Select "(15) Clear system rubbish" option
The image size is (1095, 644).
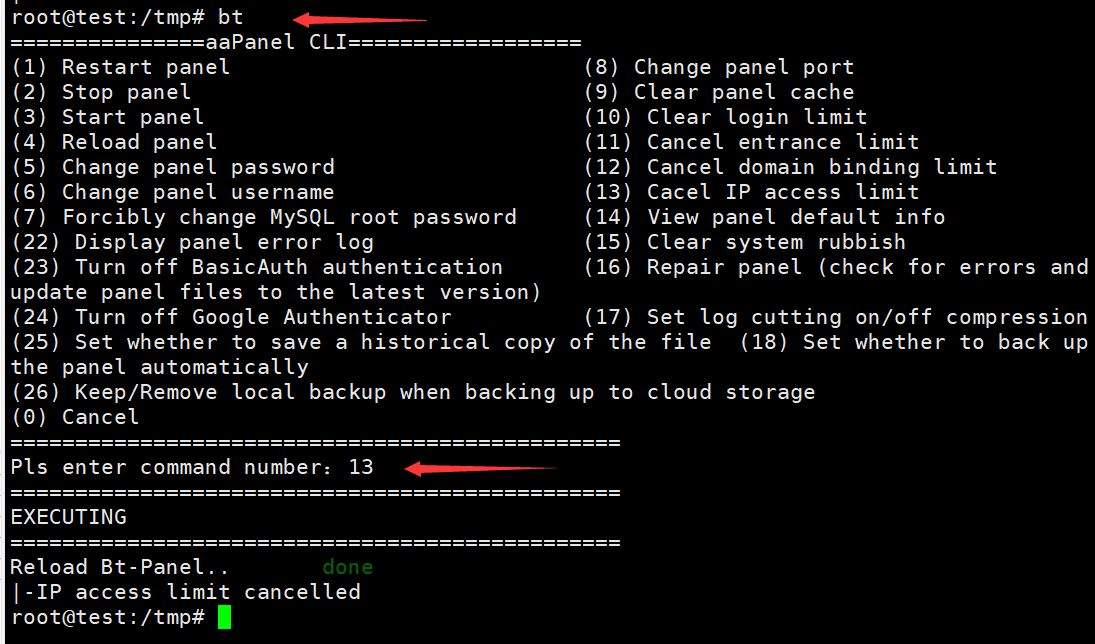[x=745, y=242]
